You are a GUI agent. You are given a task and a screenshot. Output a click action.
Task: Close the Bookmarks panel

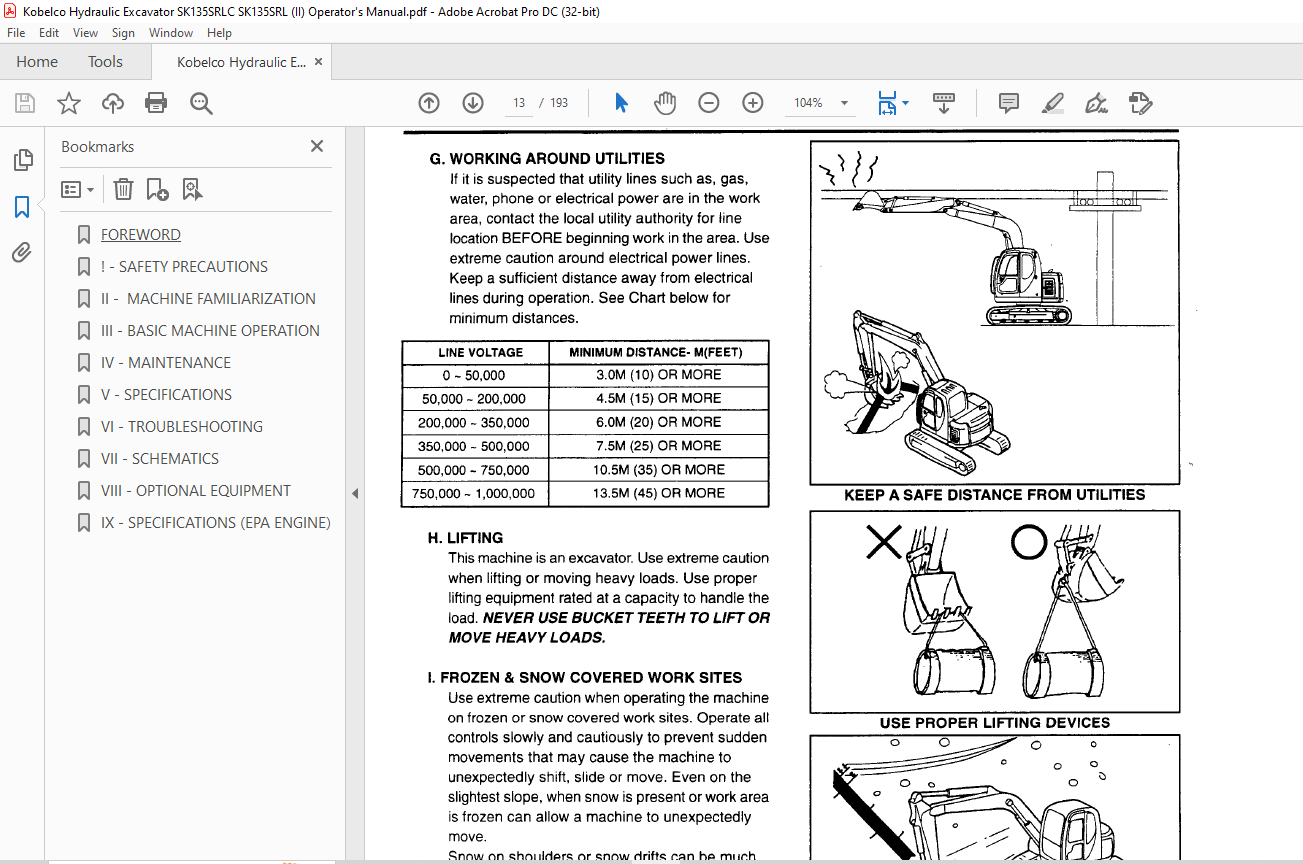coord(317,146)
